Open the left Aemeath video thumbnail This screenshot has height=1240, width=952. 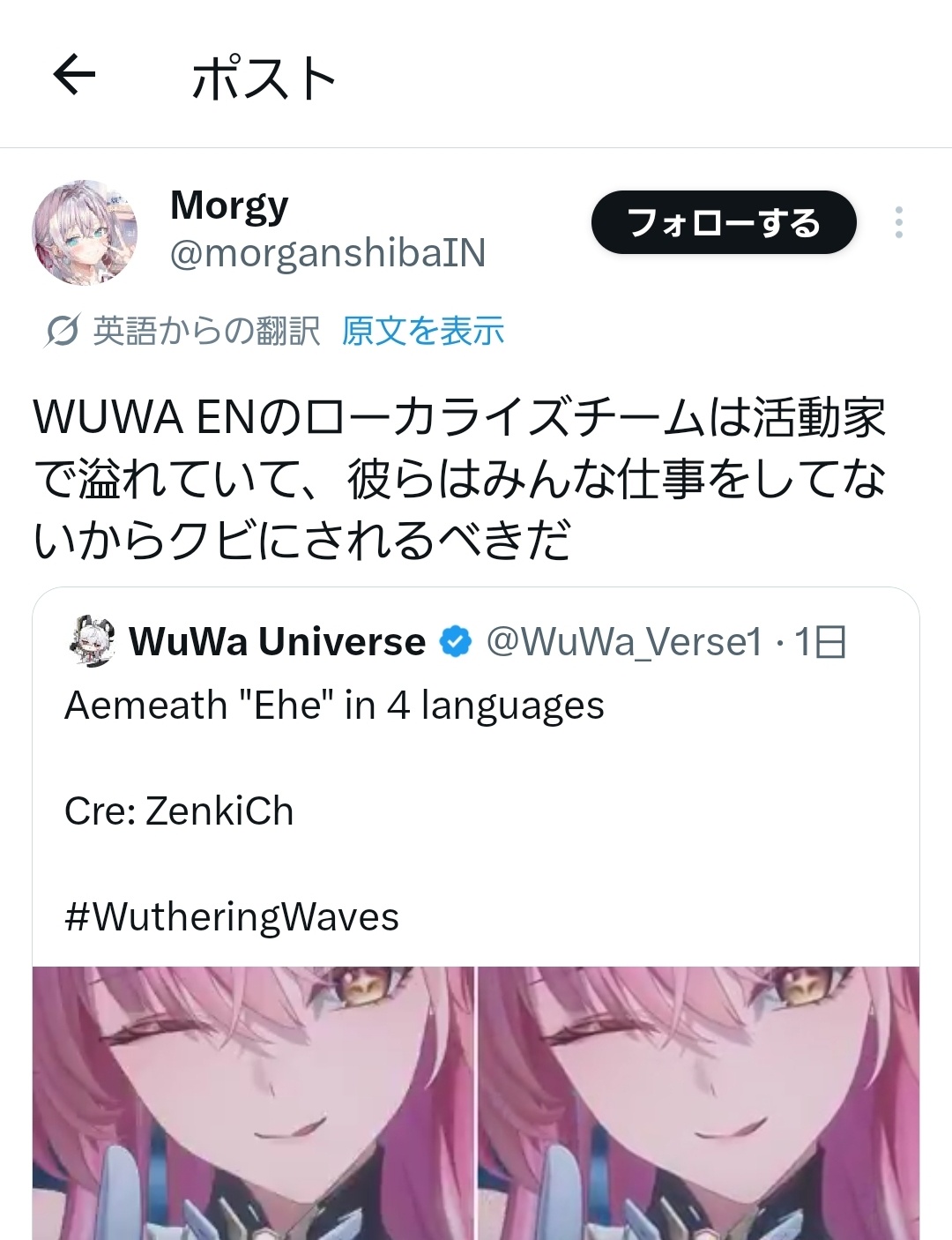[x=253, y=1103]
